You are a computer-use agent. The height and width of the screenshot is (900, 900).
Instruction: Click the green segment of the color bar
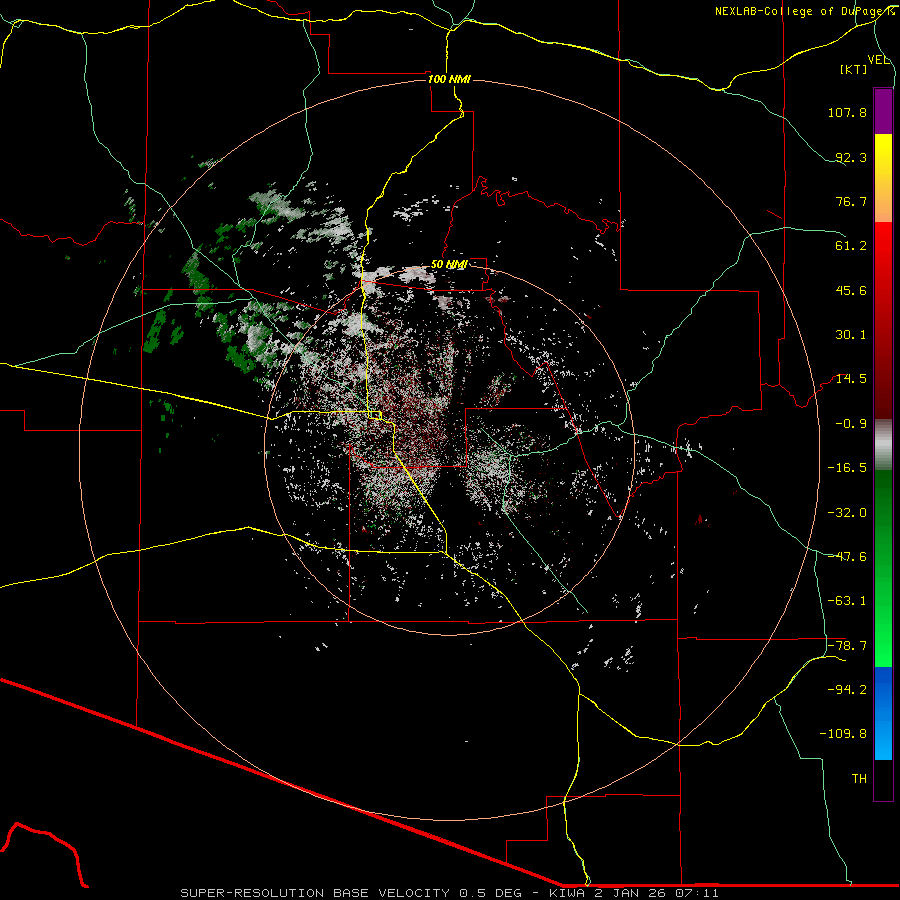883,568
